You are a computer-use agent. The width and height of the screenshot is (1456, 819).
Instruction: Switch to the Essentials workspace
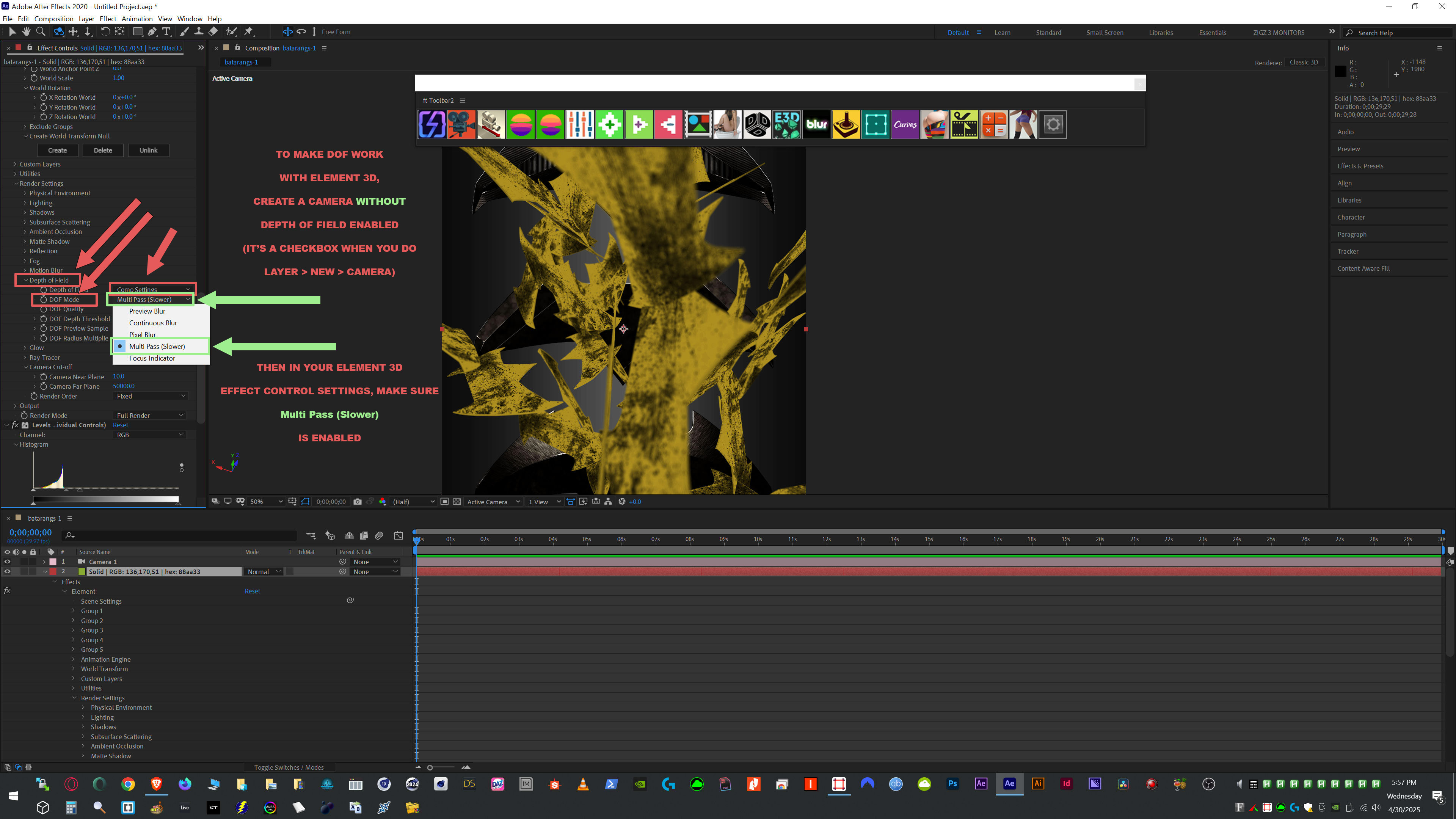(x=1213, y=32)
